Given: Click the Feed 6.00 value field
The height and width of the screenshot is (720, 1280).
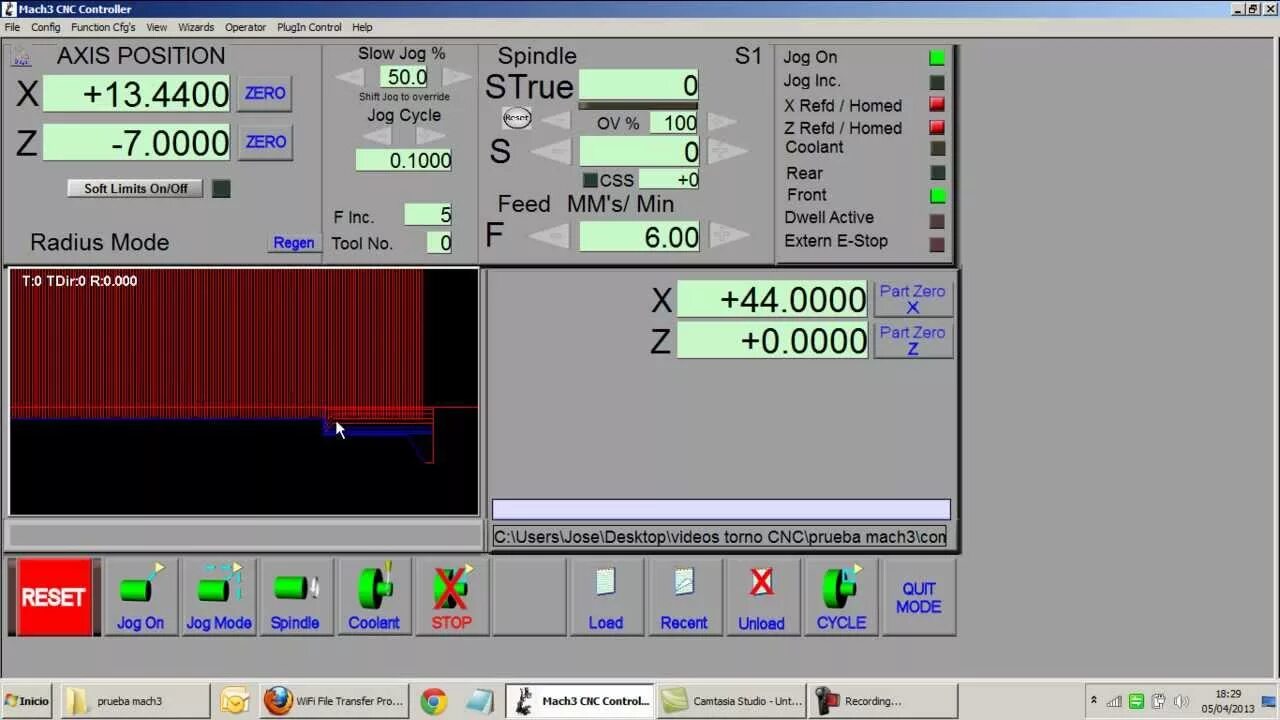Looking at the screenshot, I should point(639,236).
